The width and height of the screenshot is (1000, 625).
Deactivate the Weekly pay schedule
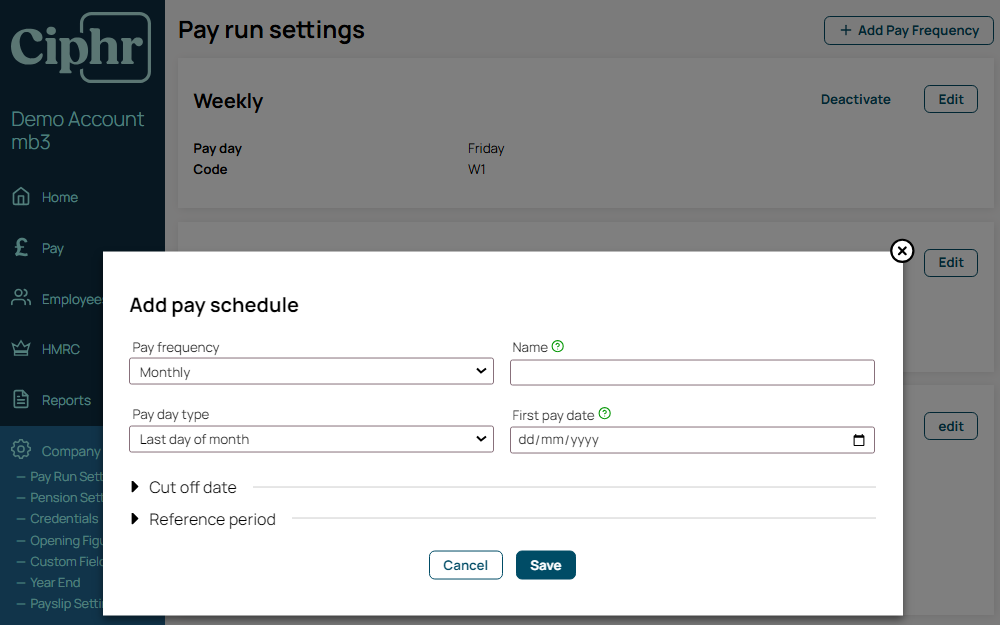coord(855,99)
